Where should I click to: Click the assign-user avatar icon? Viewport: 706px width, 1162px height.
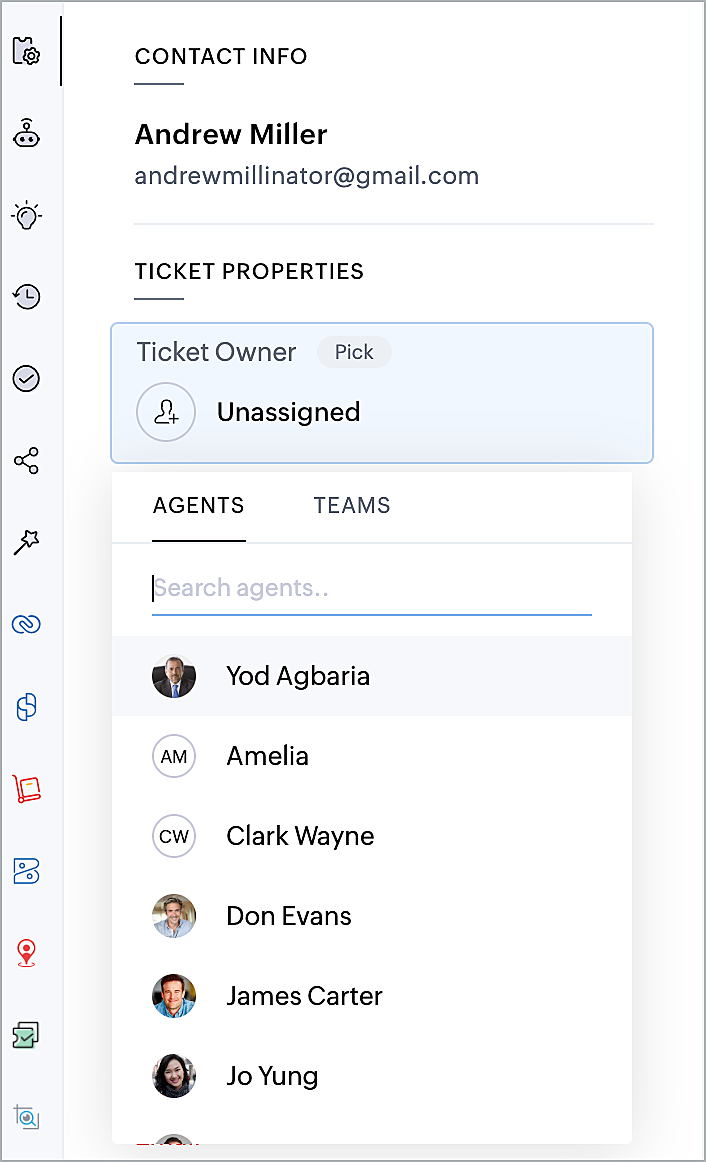[x=166, y=412]
